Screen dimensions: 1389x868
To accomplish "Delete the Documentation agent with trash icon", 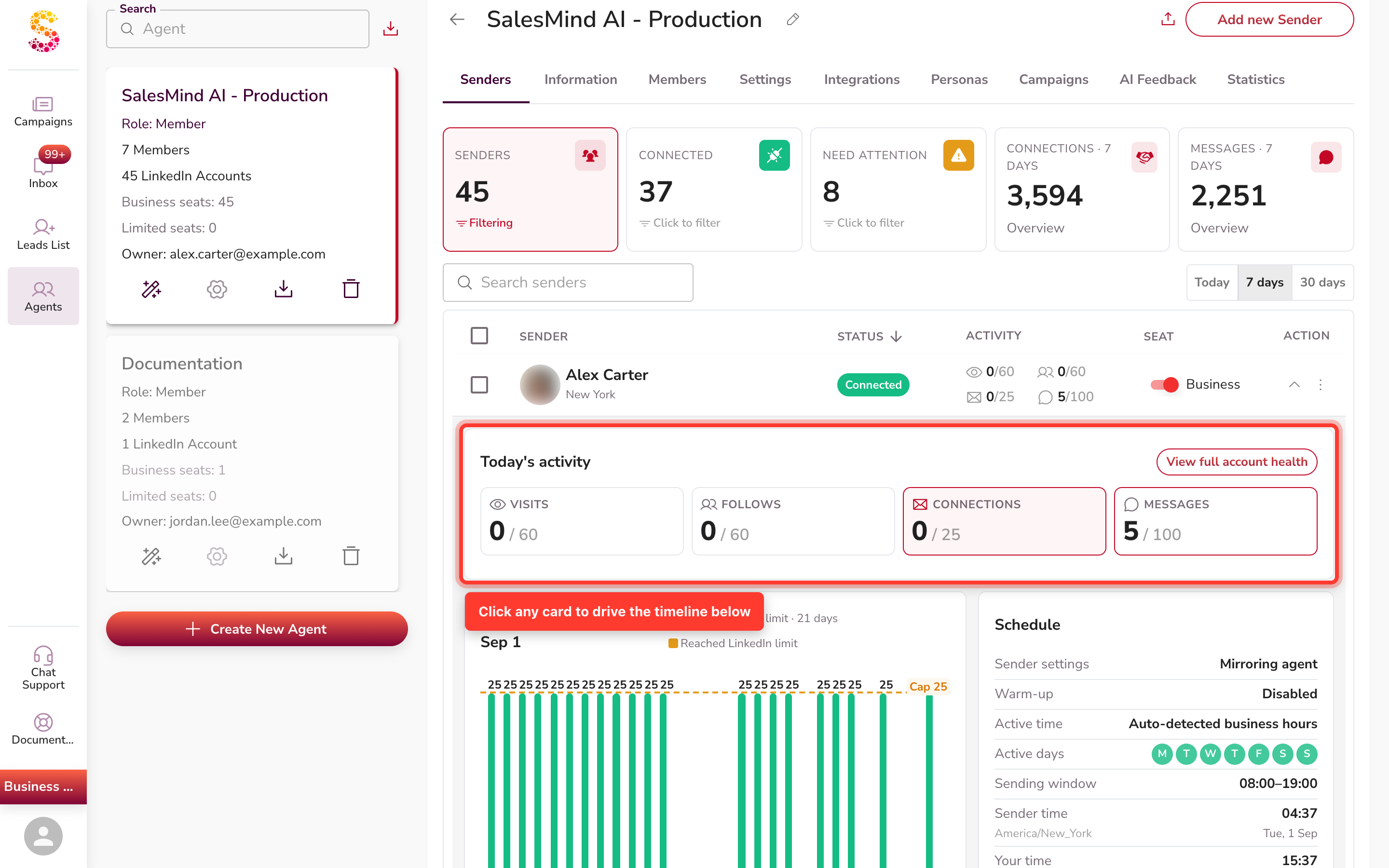I will [x=351, y=556].
